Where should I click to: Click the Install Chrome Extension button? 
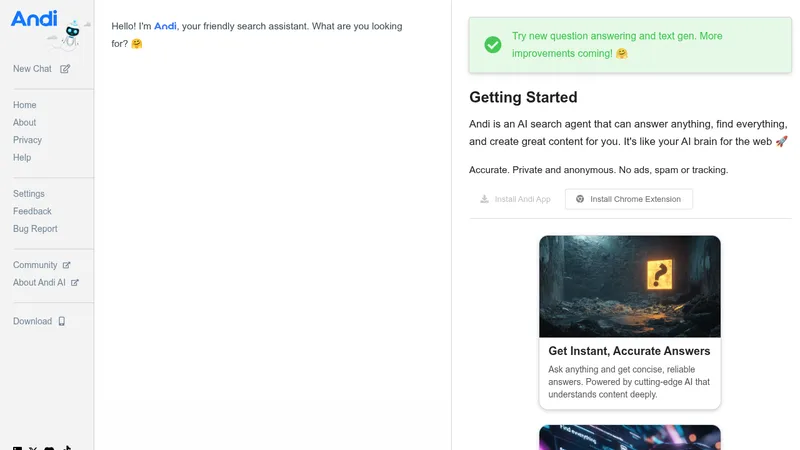[x=629, y=199]
